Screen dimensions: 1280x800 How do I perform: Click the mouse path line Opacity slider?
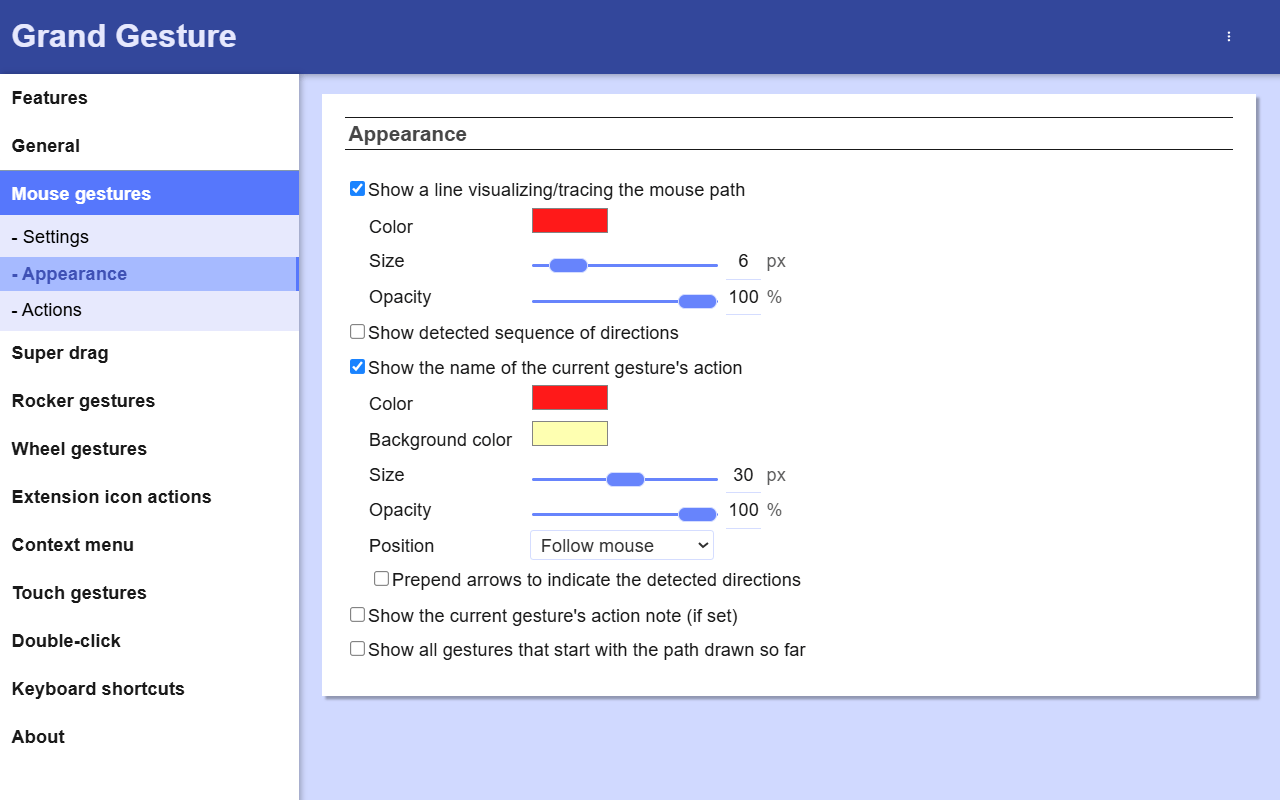[625, 301]
